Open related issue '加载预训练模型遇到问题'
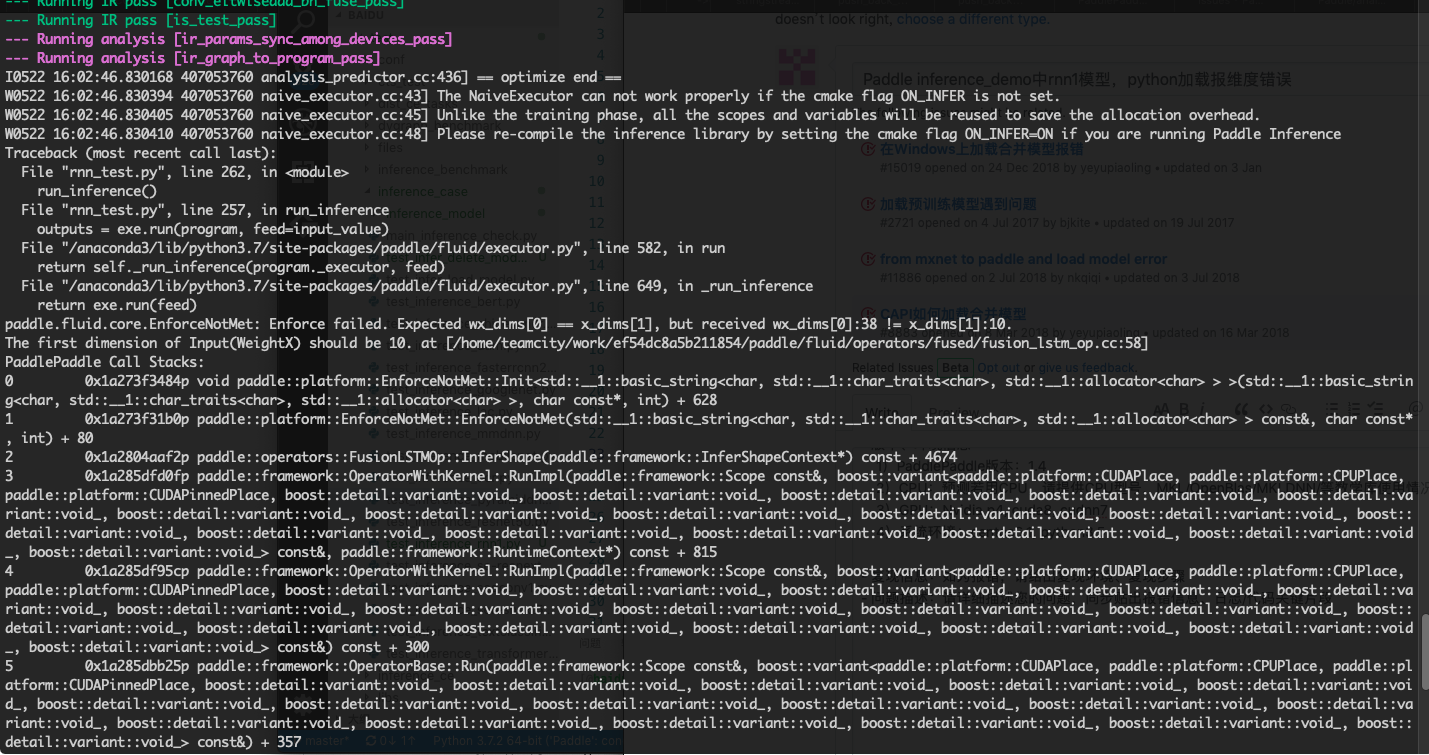The width and height of the screenshot is (1429, 755). coord(958,204)
